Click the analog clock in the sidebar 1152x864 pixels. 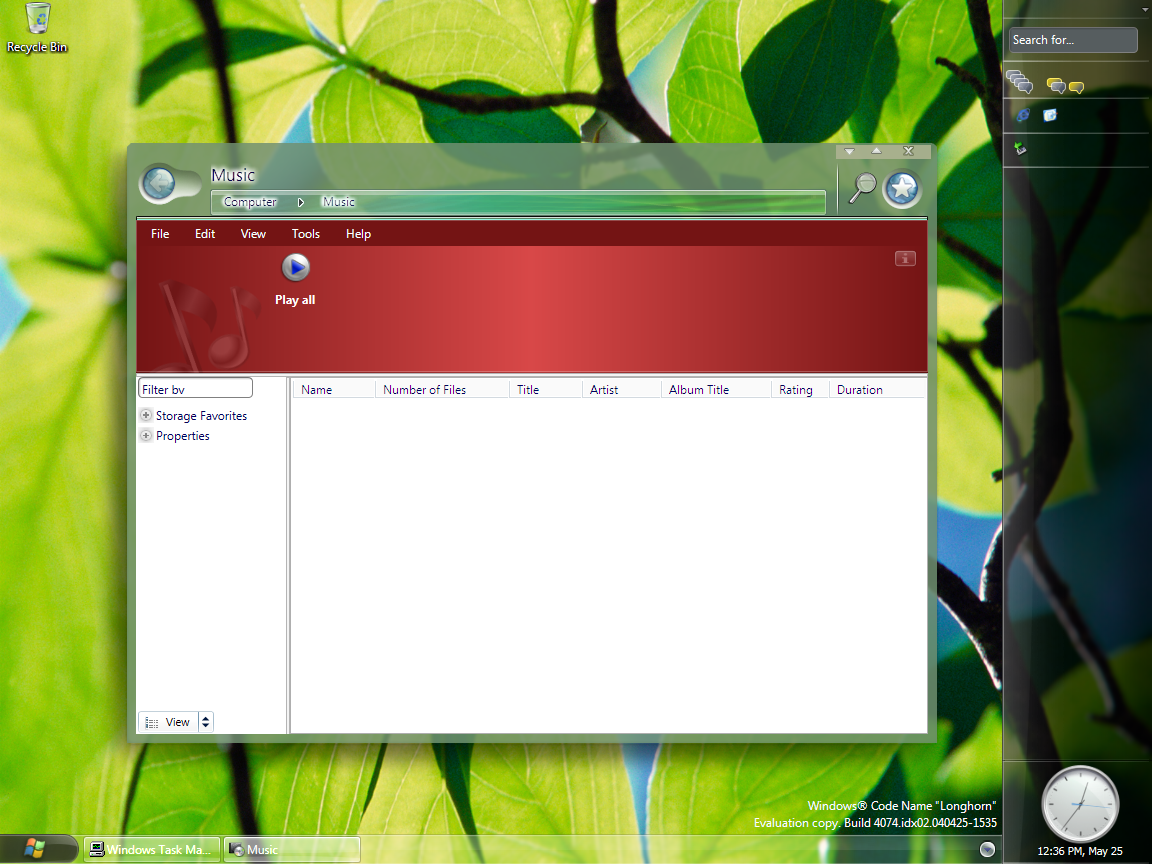pos(1080,804)
